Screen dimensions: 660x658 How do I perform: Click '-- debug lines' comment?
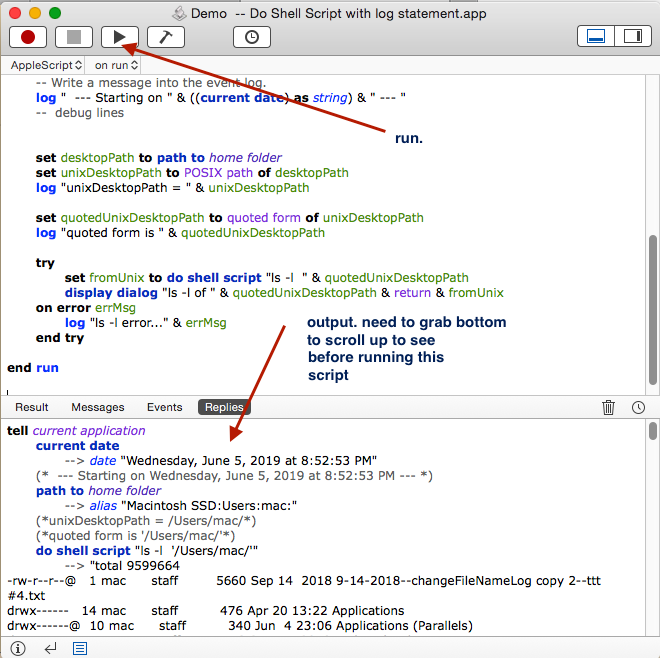pos(80,113)
